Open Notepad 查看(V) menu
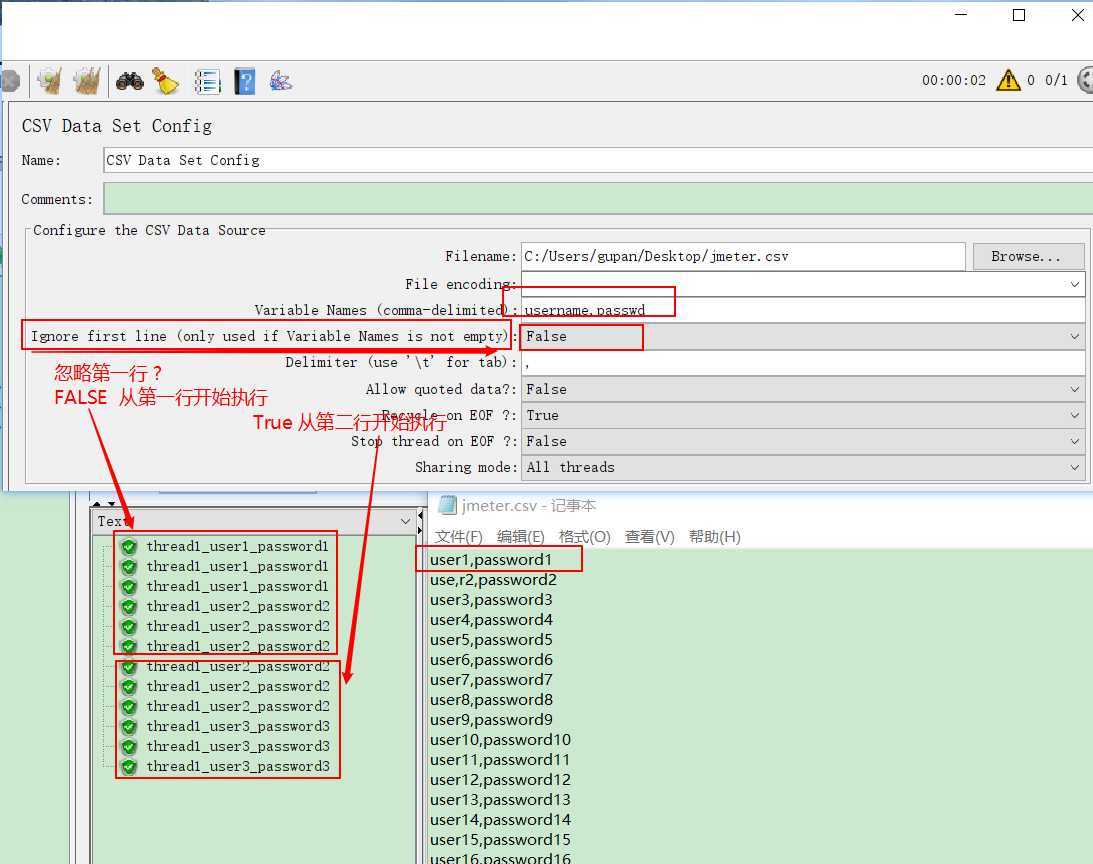The height and width of the screenshot is (864, 1093). coord(650,536)
